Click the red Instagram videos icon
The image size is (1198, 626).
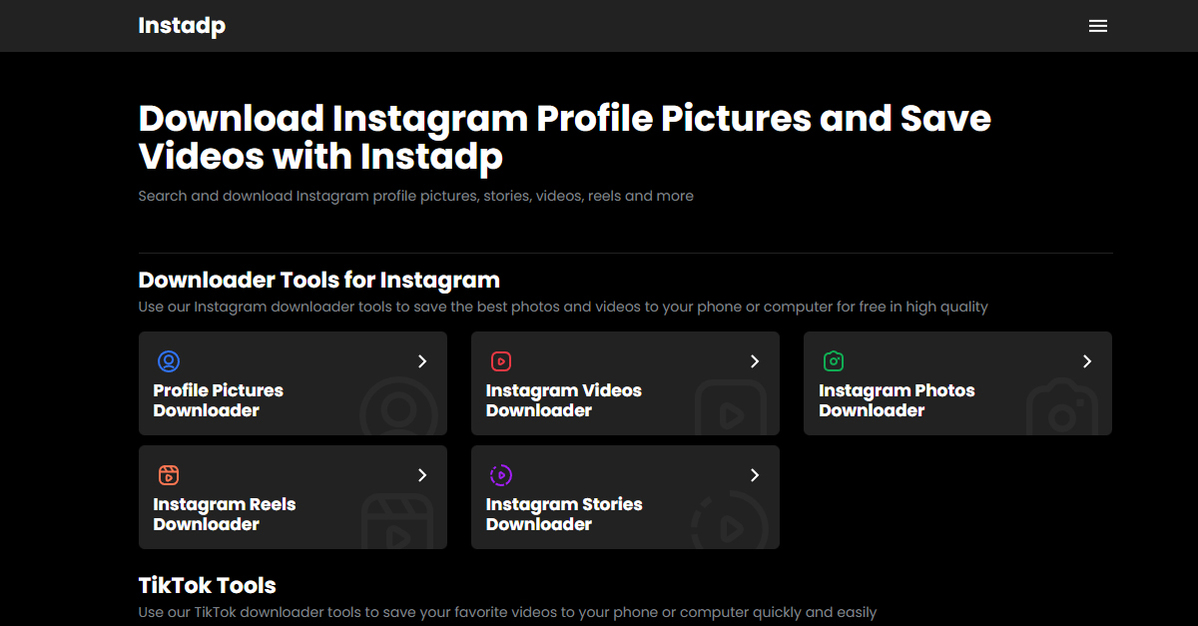pyautogui.click(x=501, y=361)
